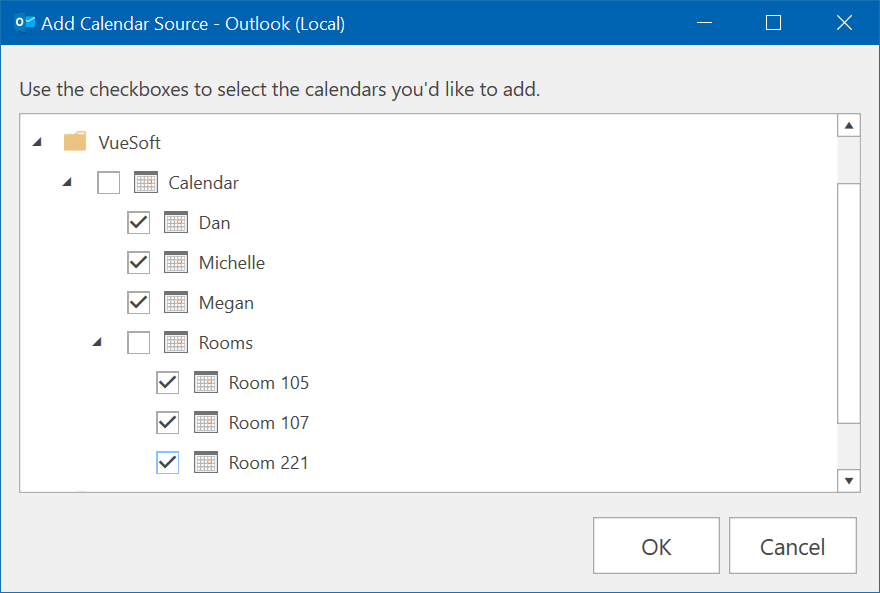
Task: Click the scrollbar down arrow
Action: [849, 481]
